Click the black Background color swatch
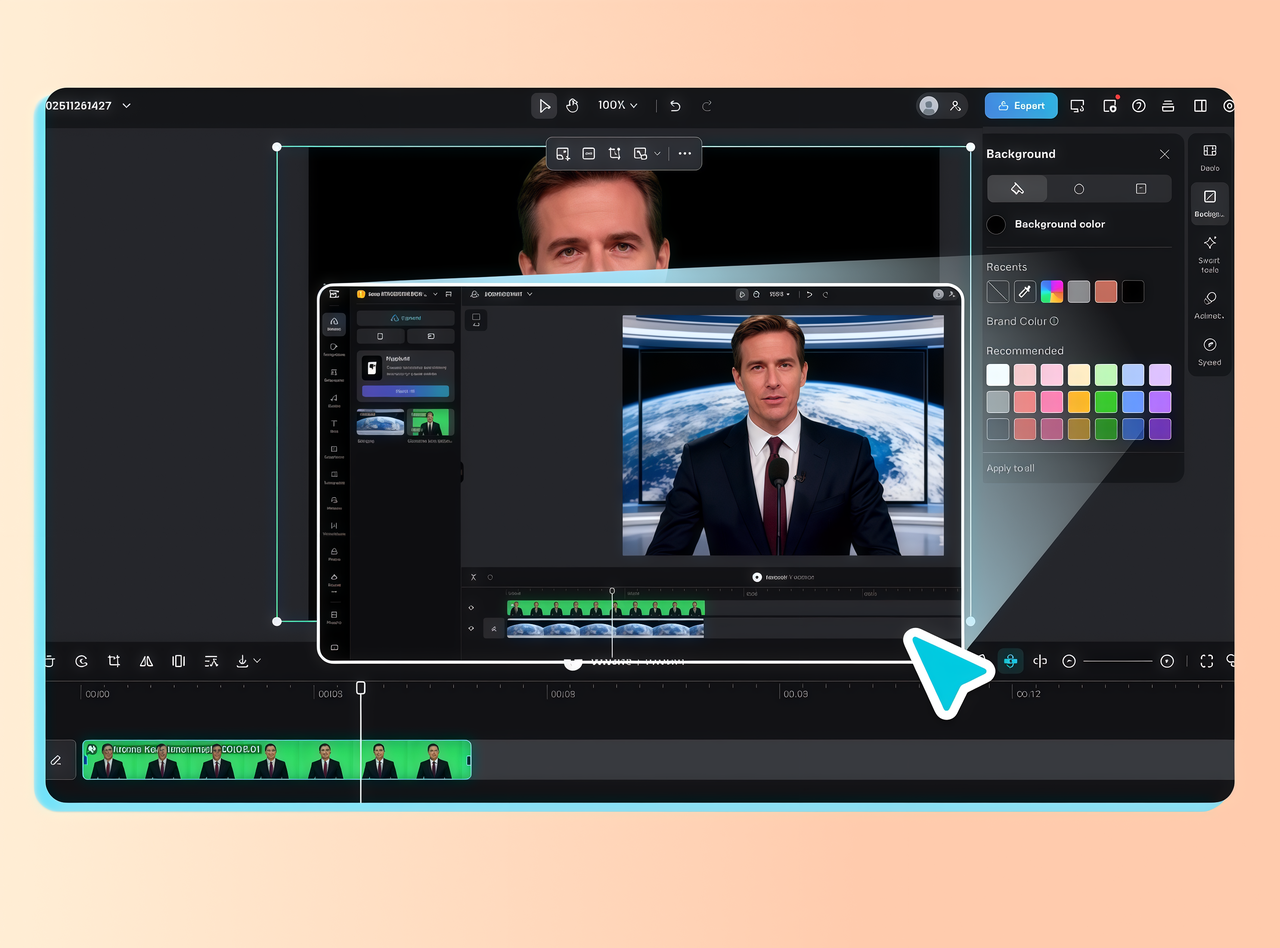The width and height of the screenshot is (1280, 948). click(x=996, y=224)
